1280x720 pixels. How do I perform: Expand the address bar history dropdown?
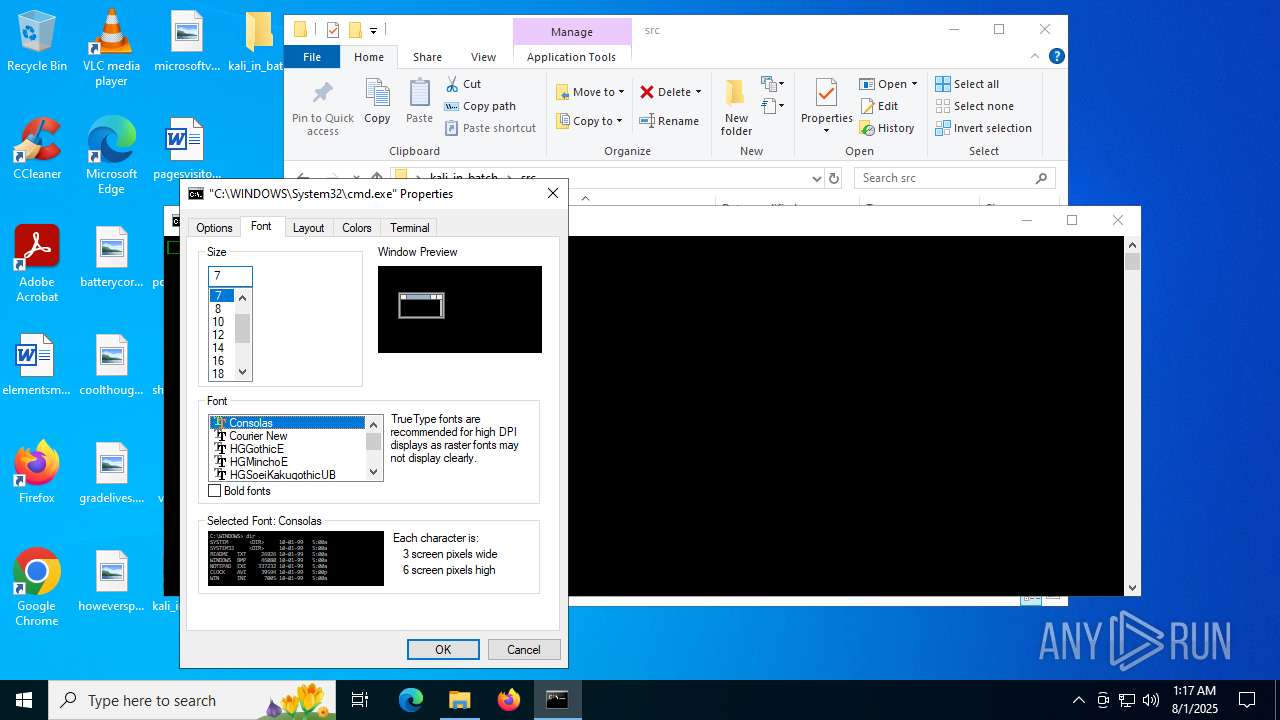tap(817, 178)
